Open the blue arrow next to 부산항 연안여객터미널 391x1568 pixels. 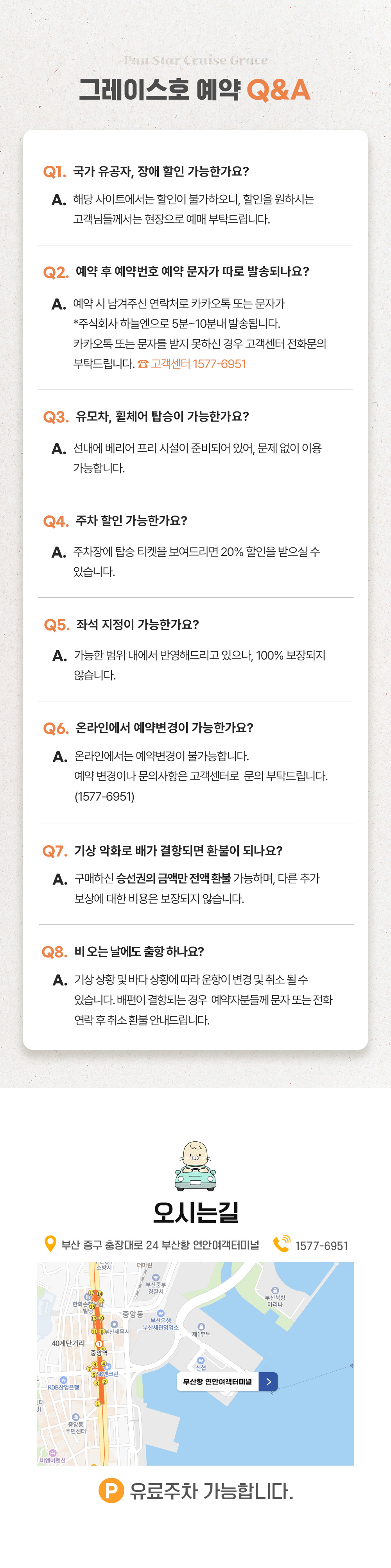pyautogui.click(x=268, y=1381)
